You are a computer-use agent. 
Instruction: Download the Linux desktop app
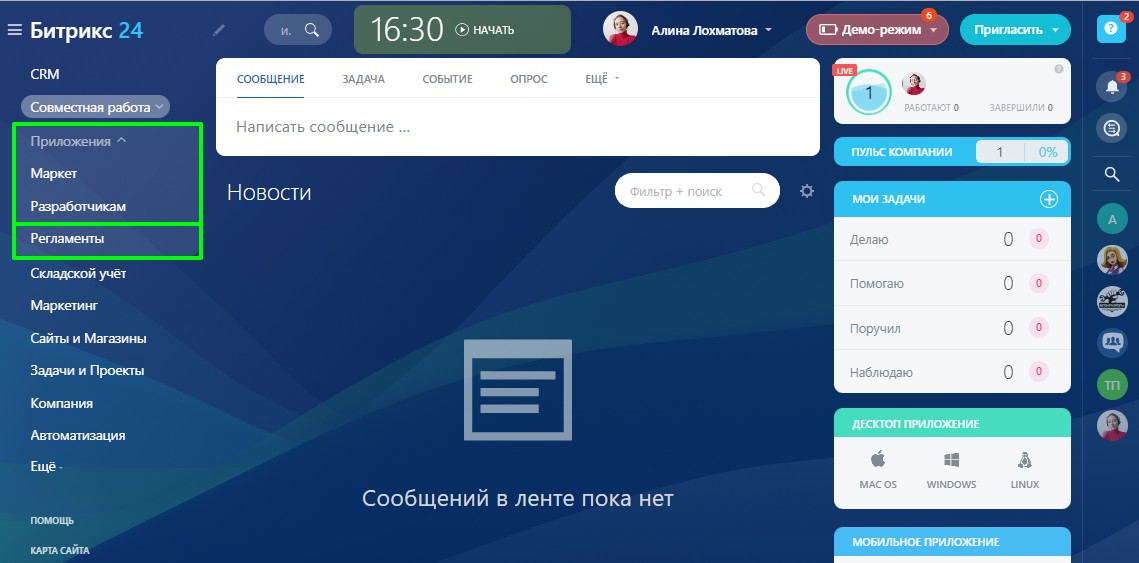click(x=1025, y=470)
